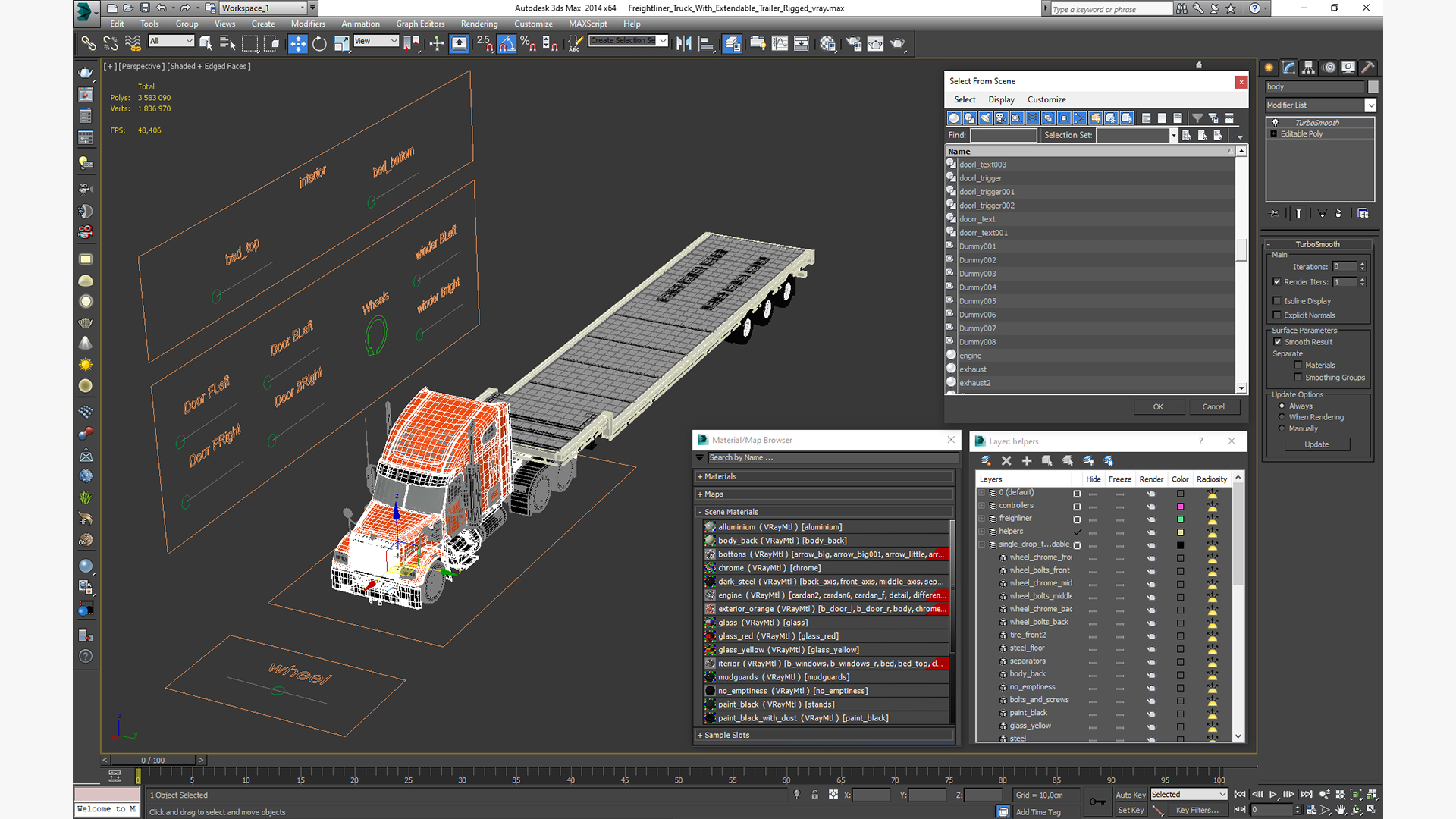
Task: Click Play Animation button
Action: [1273, 794]
